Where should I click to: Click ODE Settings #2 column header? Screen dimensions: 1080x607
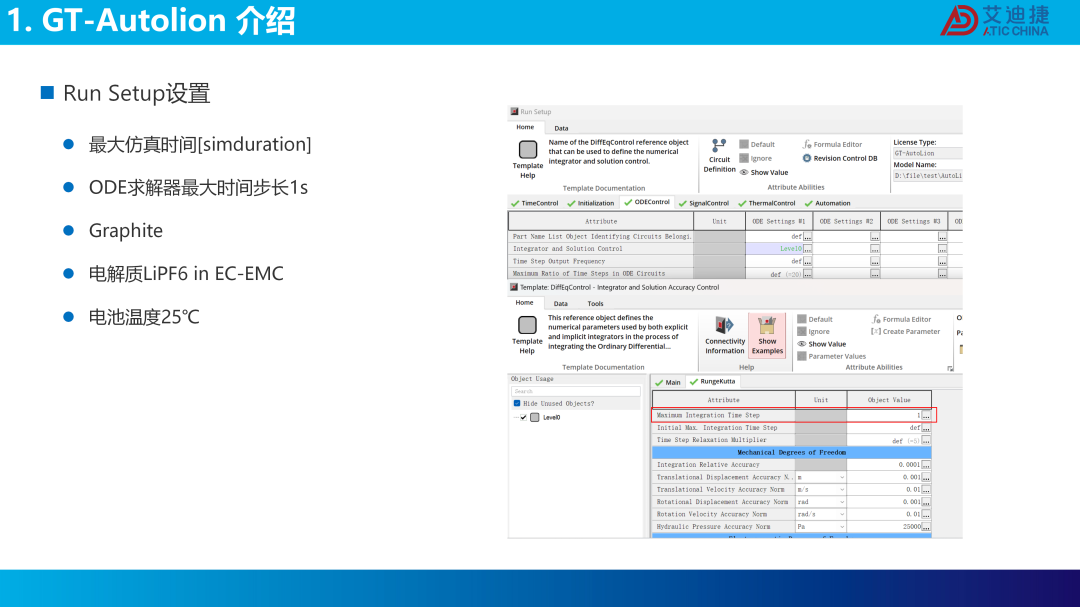pyautogui.click(x=847, y=221)
